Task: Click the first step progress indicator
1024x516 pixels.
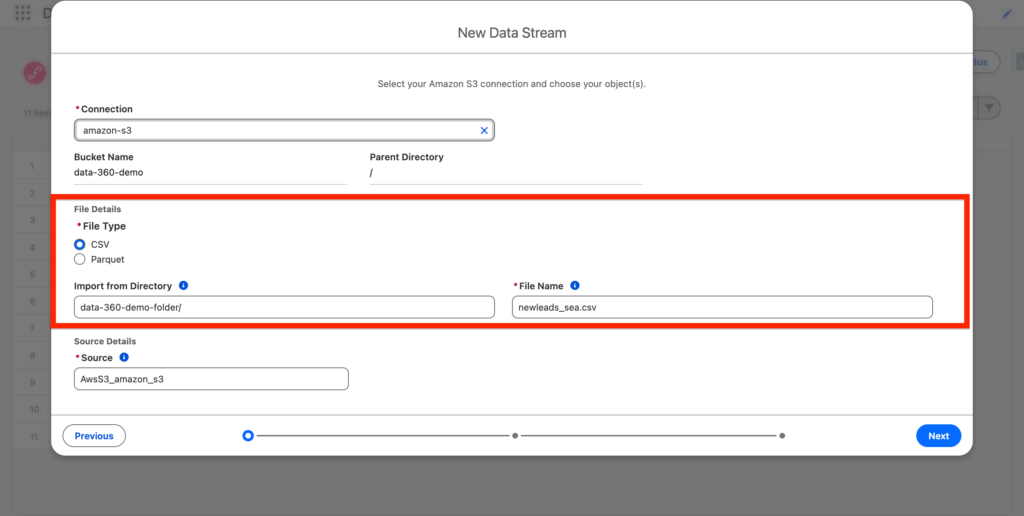Action: [248, 436]
